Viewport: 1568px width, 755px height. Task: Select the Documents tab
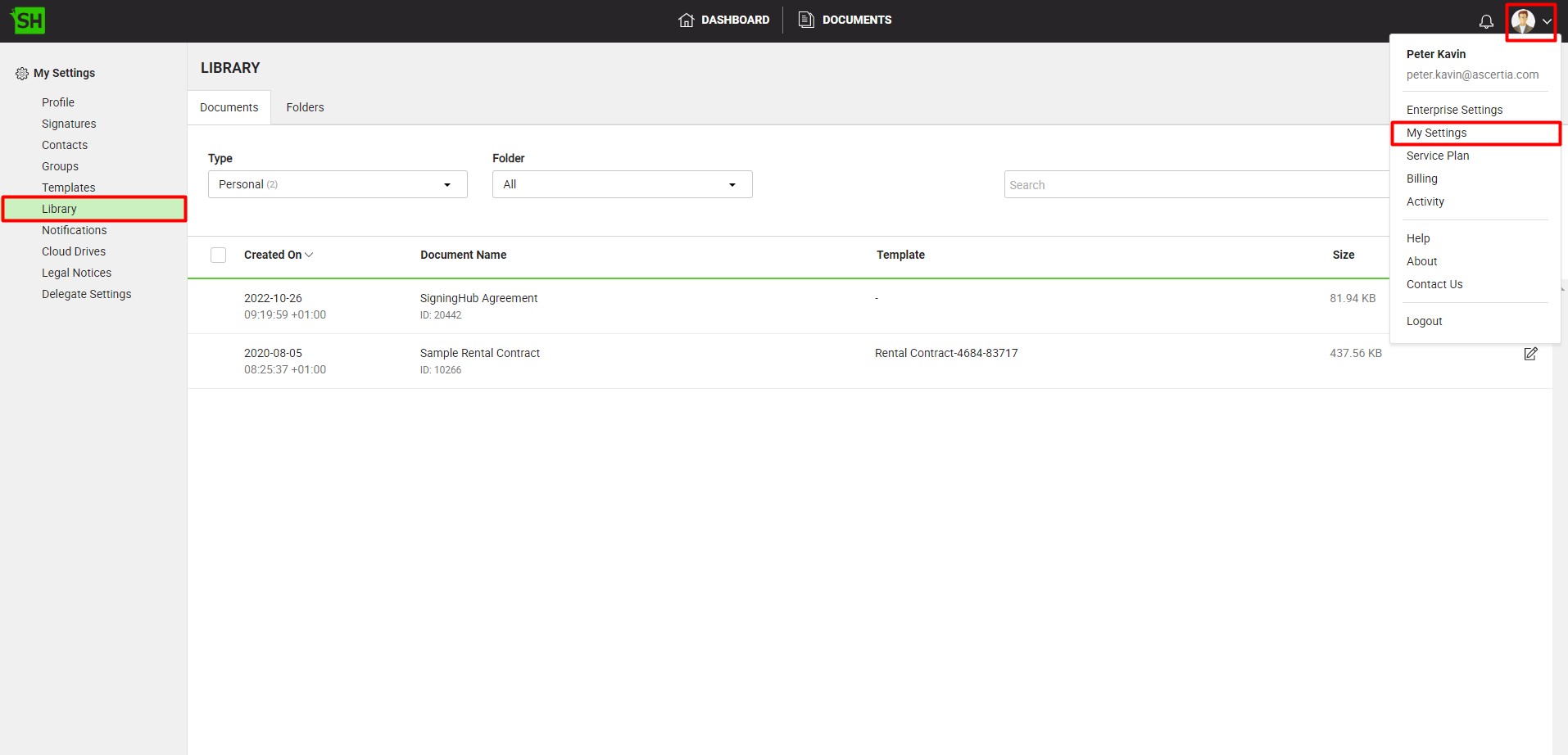pyautogui.click(x=229, y=107)
